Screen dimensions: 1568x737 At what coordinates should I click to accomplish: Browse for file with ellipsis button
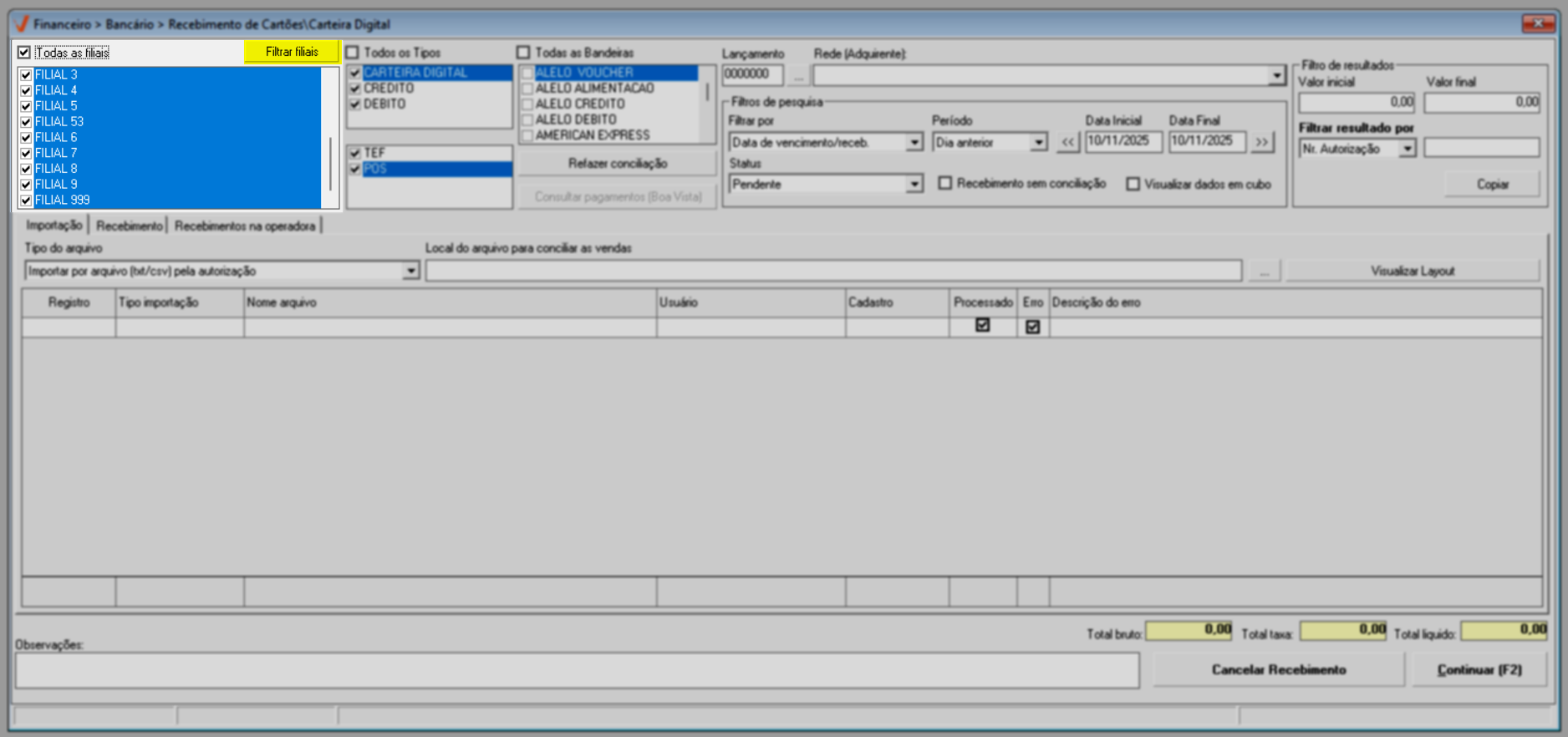point(1264,272)
